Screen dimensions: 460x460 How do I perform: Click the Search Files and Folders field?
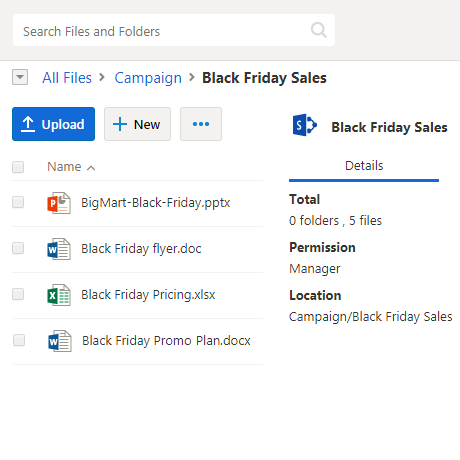[x=174, y=30]
